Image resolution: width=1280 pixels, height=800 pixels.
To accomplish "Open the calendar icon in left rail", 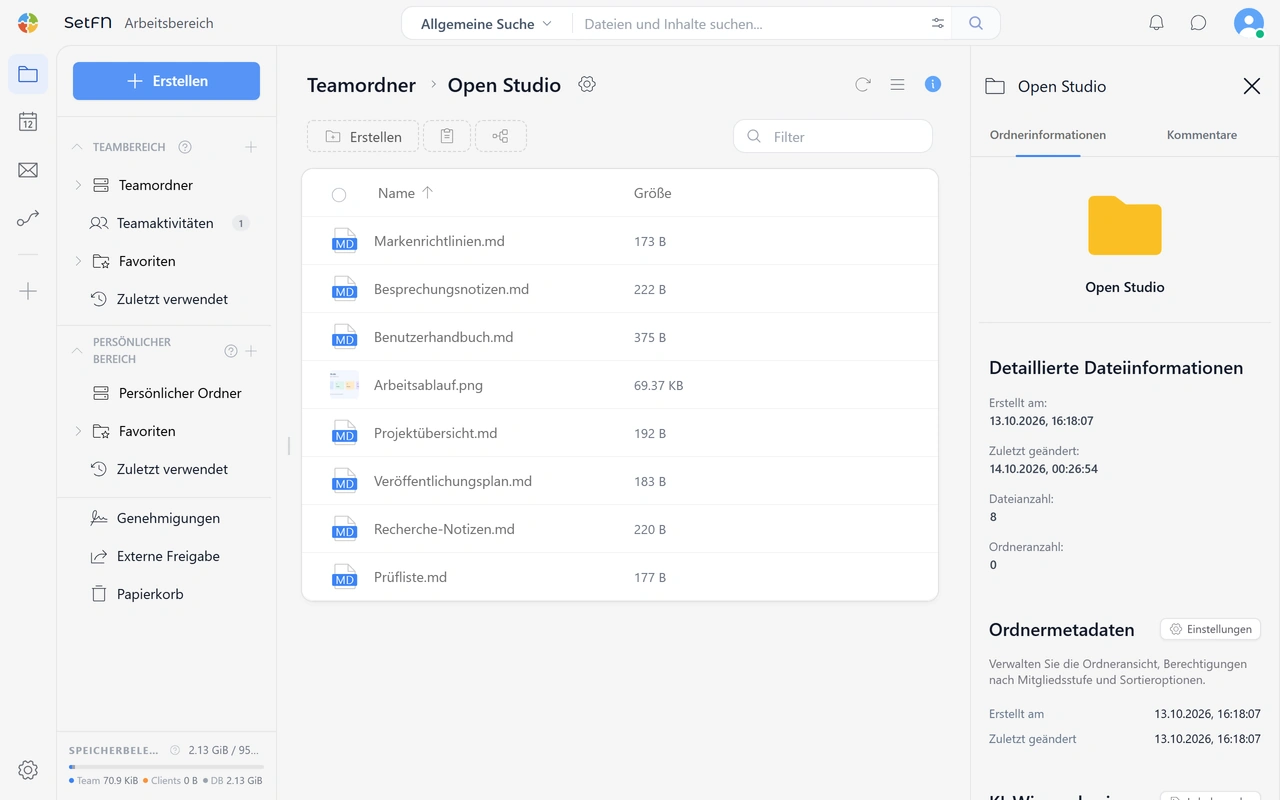I will coord(28,122).
